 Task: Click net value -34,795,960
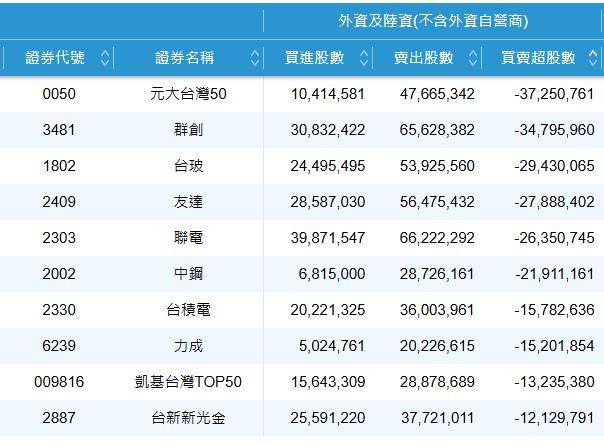554,130
